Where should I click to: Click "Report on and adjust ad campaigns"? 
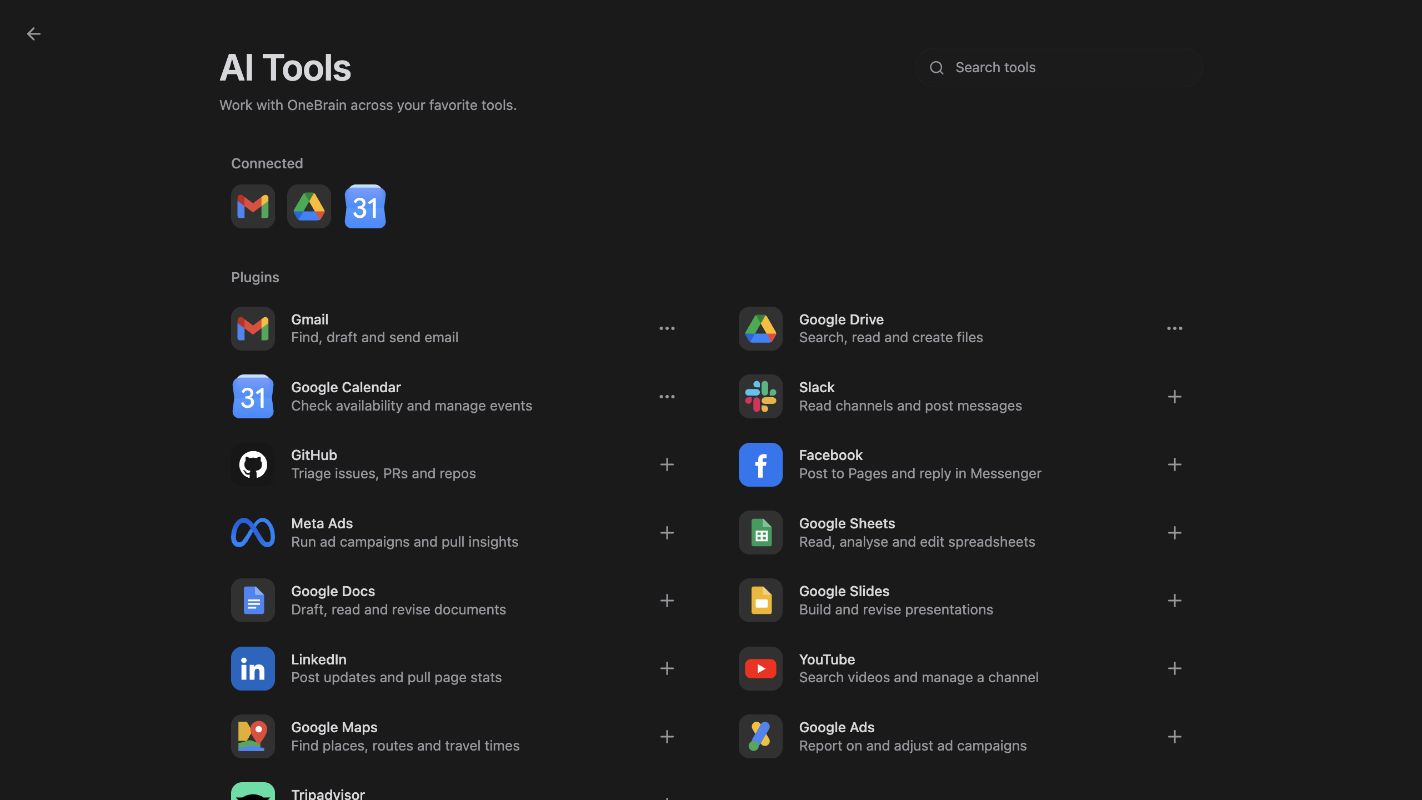913,745
